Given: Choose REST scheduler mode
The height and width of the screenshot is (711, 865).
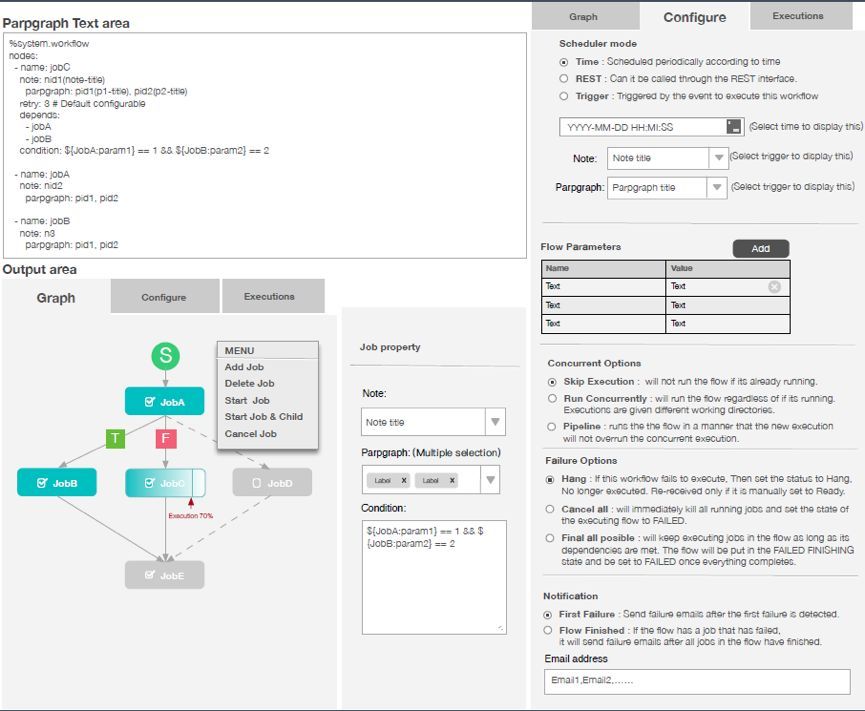Looking at the screenshot, I should 564,79.
